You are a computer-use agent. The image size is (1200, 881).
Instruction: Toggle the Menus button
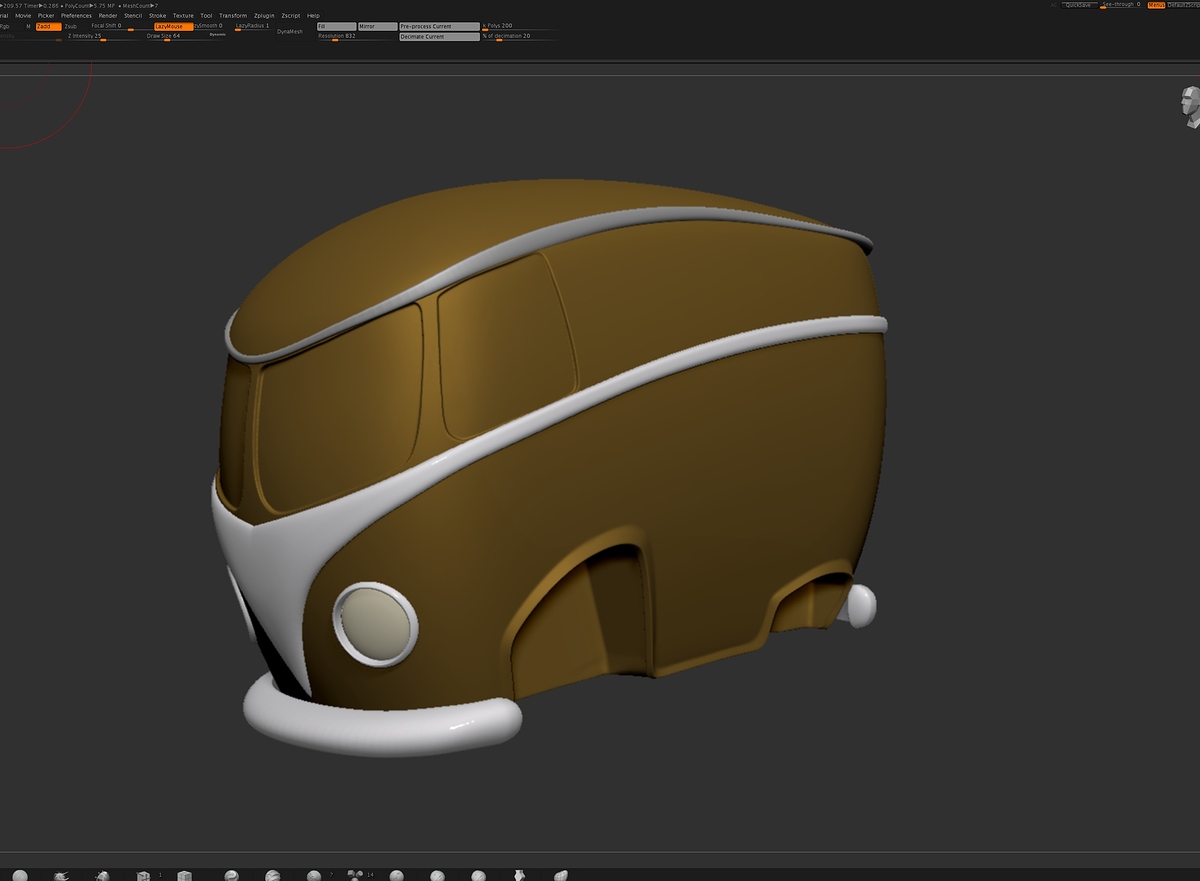tap(1156, 5)
